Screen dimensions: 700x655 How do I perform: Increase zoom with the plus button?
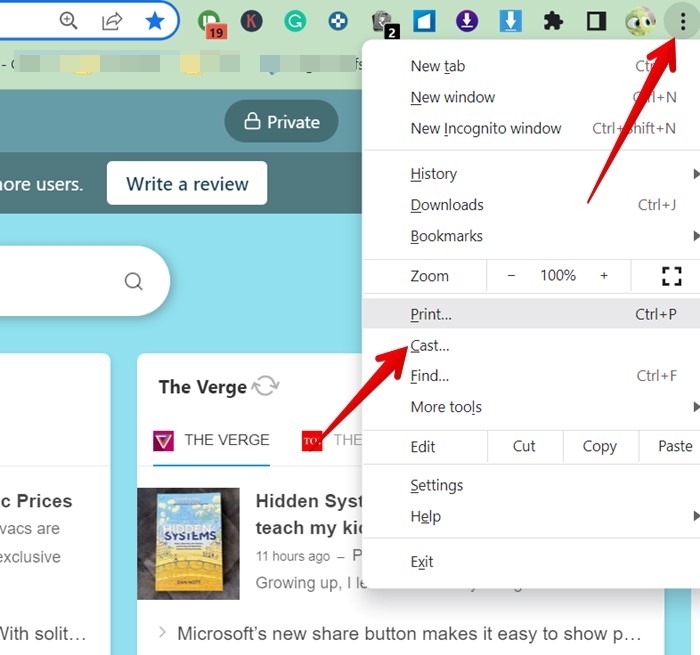click(x=604, y=275)
